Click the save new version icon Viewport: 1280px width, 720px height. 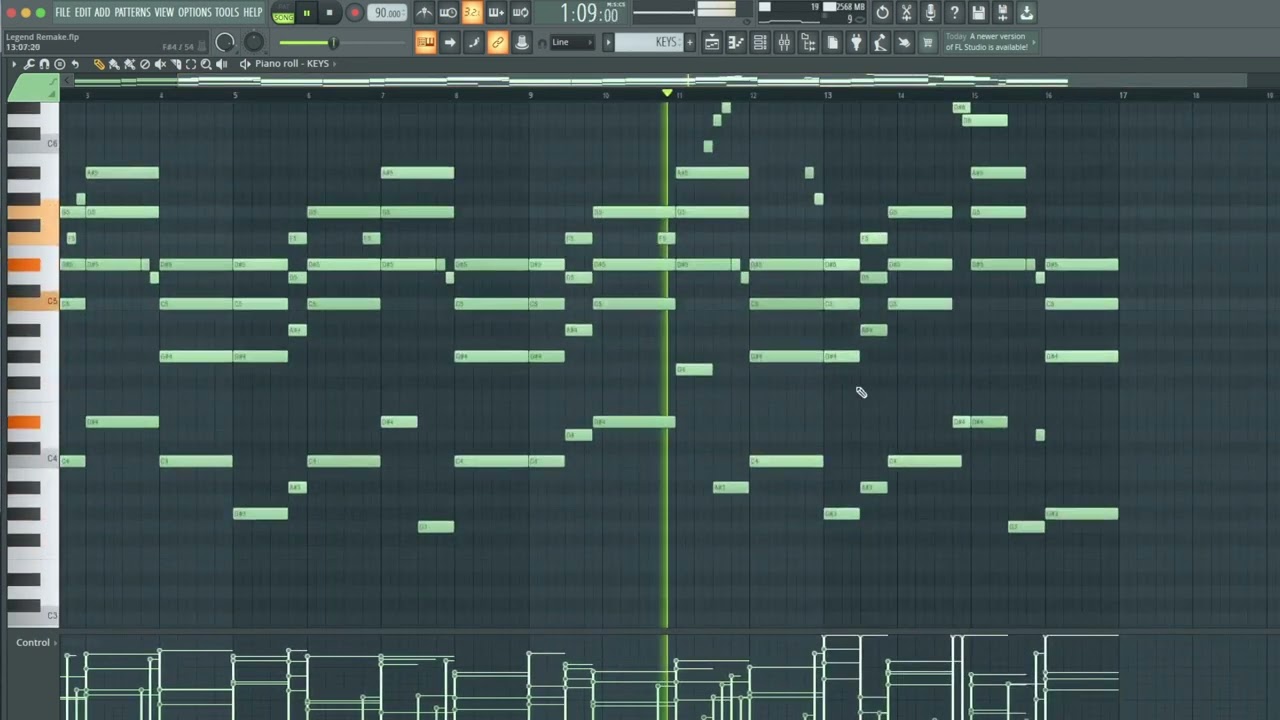click(x=1003, y=13)
